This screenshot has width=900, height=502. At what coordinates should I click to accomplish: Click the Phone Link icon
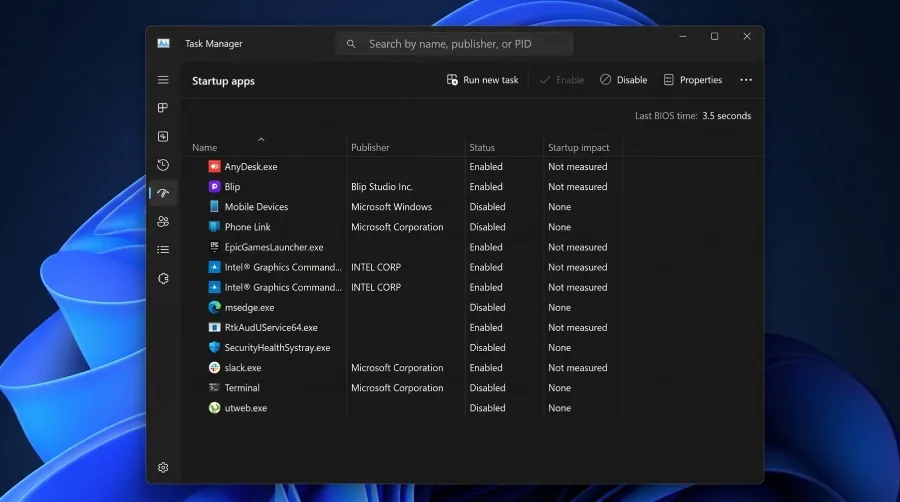click(214, 227)
